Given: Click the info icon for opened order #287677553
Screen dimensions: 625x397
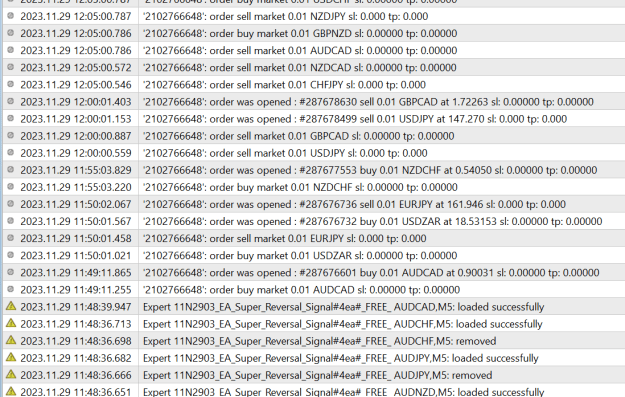Looking at the screenshot, I should tap(11, 170).
